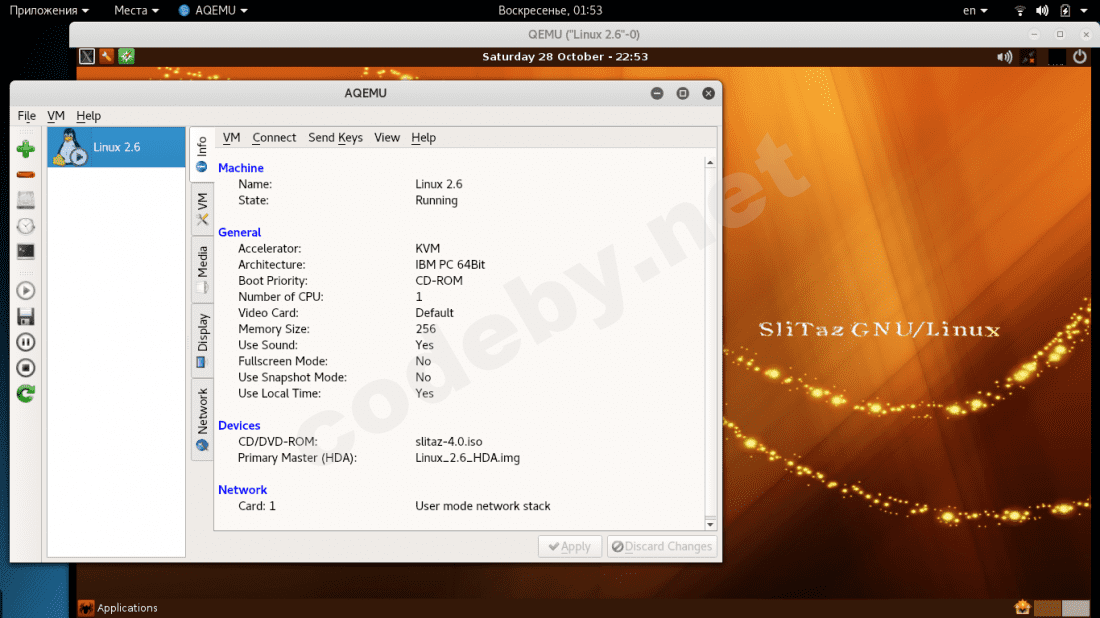1100x618 pixels.
Task: Click the Network section heading in info
Action: pyautogui.click(x=243, y=490)
